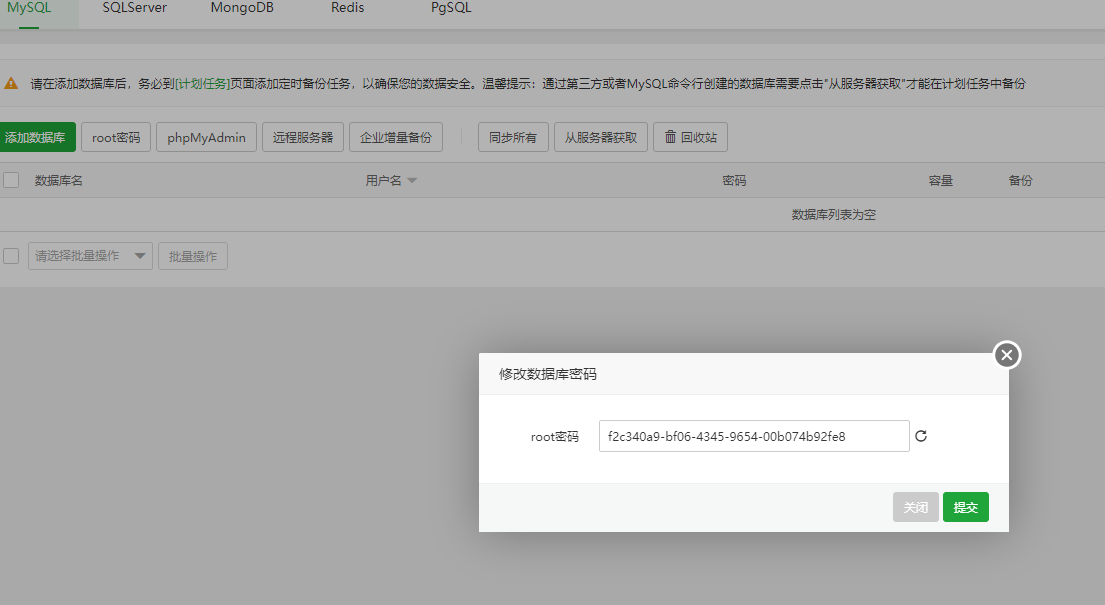Open the 计划任务 link in the notice
The height and width of the screenshot is (605, 1105).
pyautogui.click(x=202, y=83)
